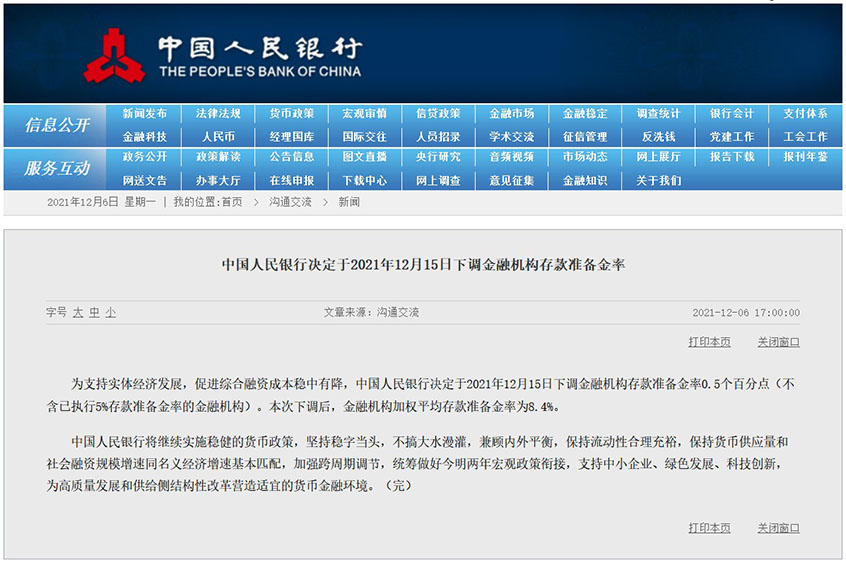Open 下载中心 menu item

click(x=364, y=181)
